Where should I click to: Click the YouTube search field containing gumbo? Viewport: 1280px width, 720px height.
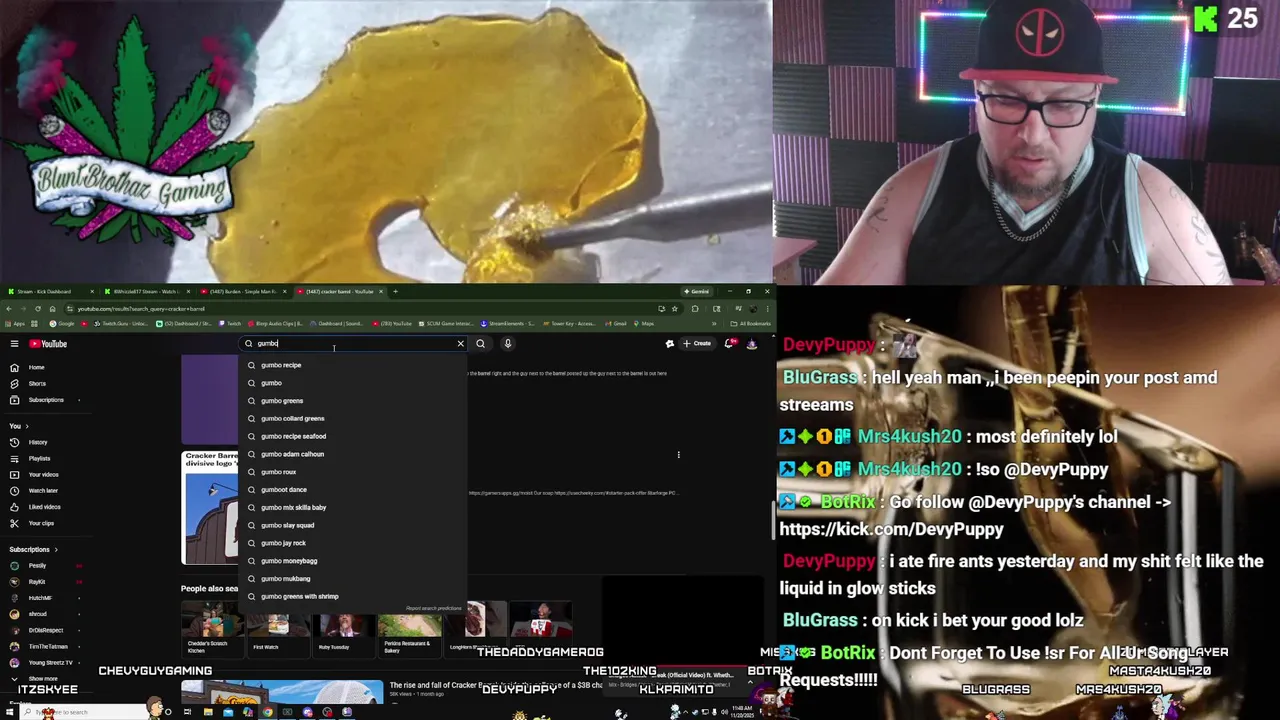[x=352, y=344]
